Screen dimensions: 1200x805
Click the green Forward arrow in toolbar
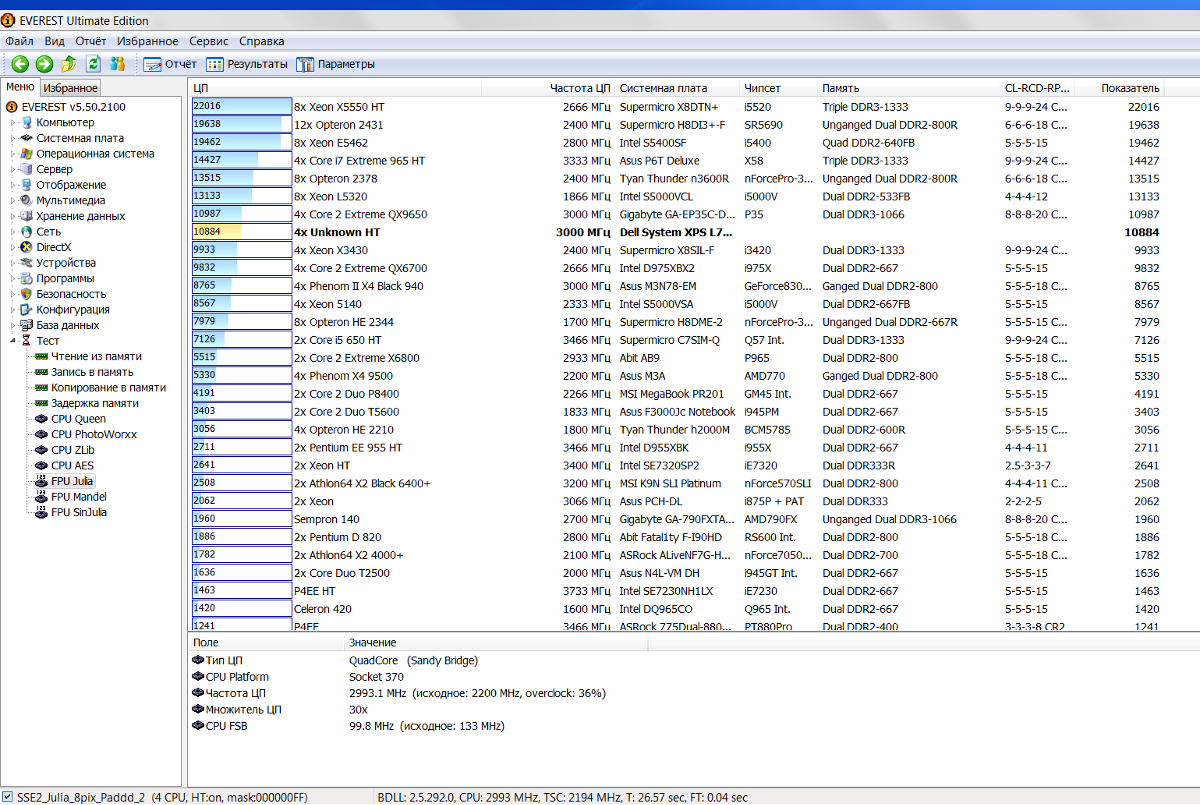pyautogui.click(x=44, y=64)
